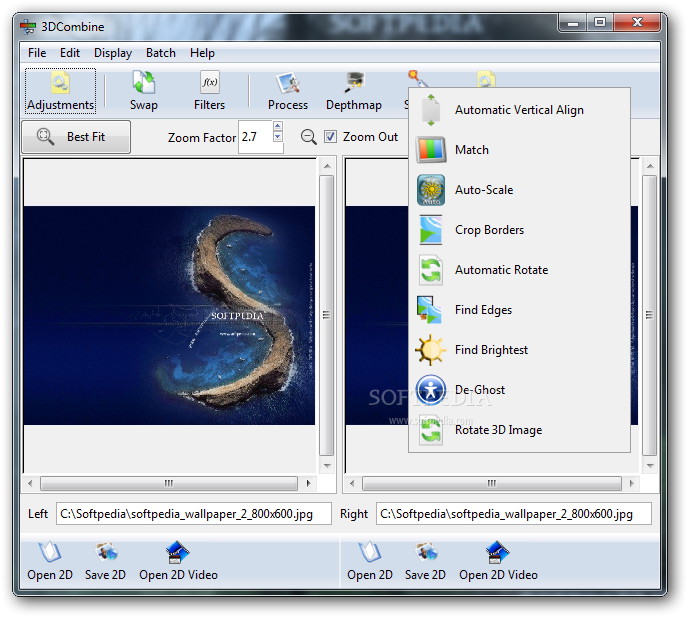This screenshot has width=688, height=617.
Task: Open the File menu
Action: (x=37, y=53)
